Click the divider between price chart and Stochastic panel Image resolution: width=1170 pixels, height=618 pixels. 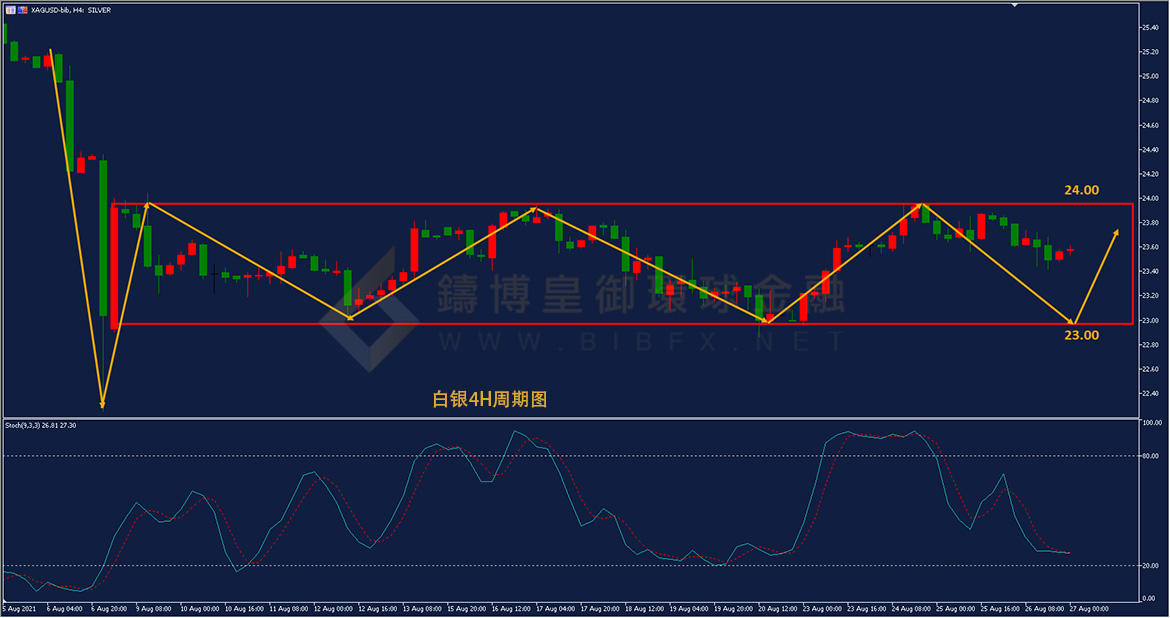coord(570,417)
